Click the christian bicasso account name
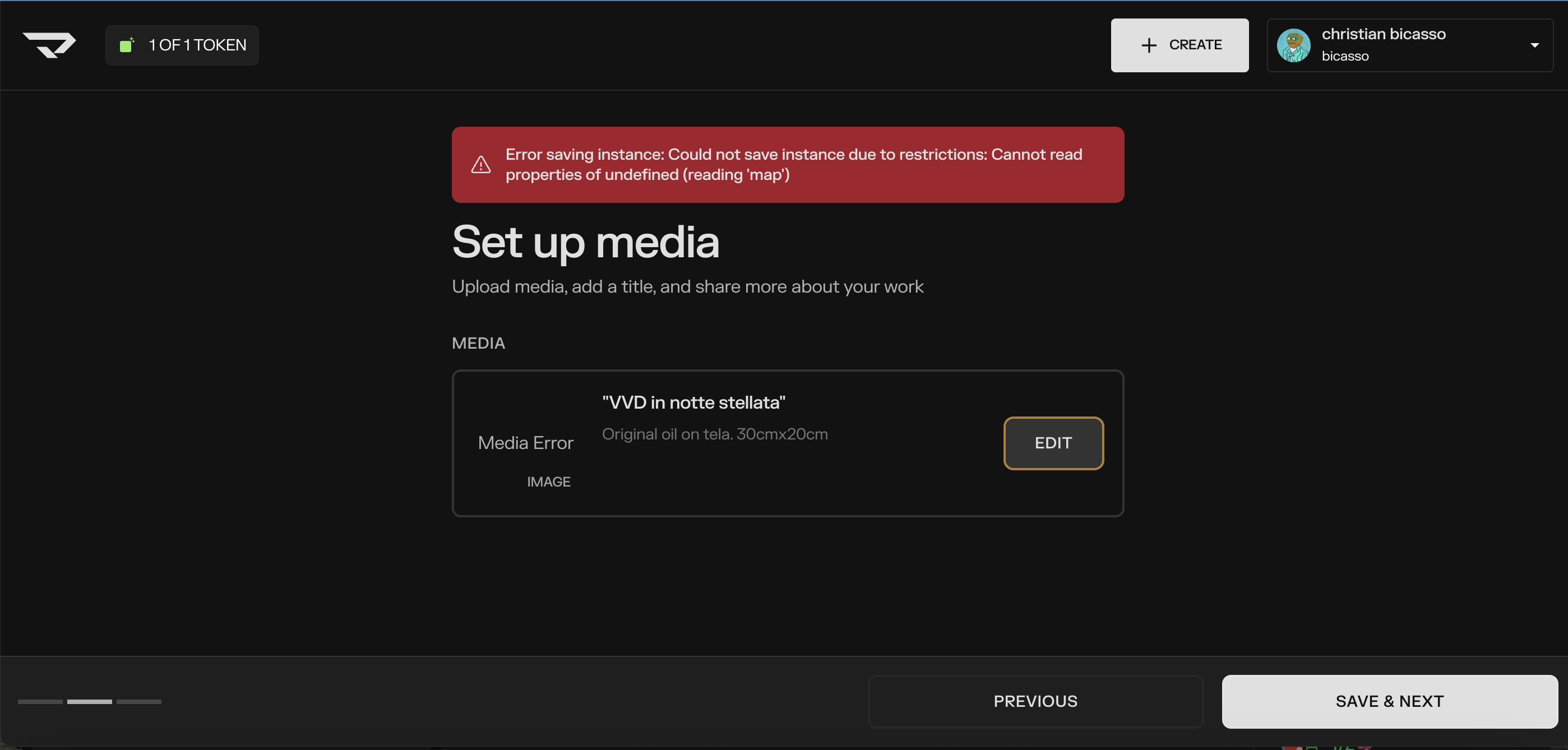 pyautogui.click(x=1383, y=34)
